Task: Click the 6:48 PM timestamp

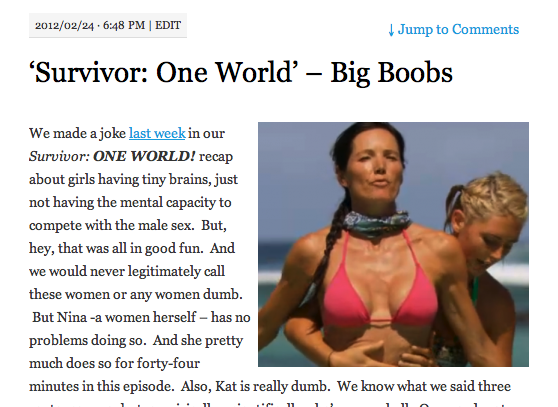Action: (124, 25)
